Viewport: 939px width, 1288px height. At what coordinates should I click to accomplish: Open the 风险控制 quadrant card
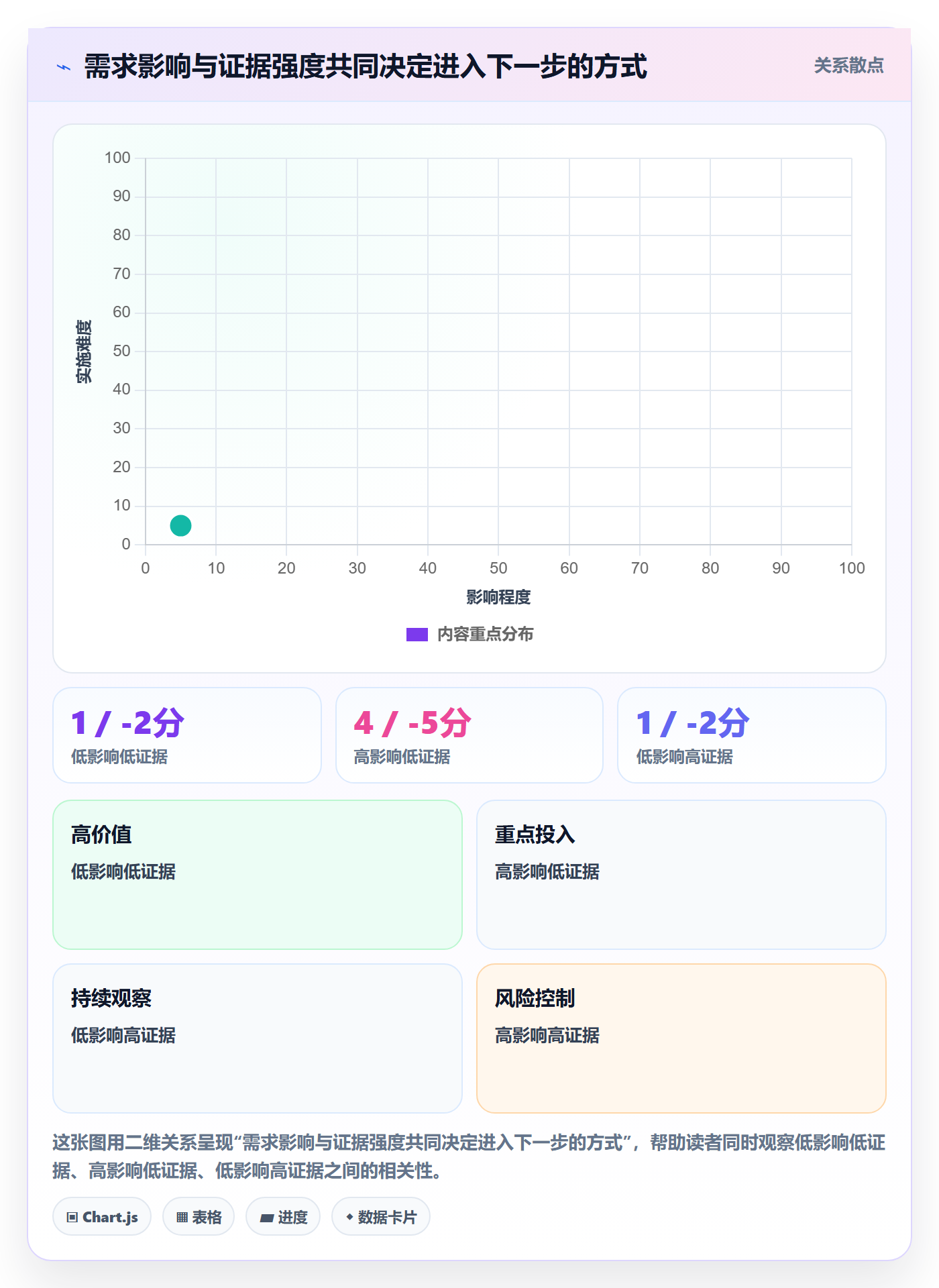point(681,1038)
